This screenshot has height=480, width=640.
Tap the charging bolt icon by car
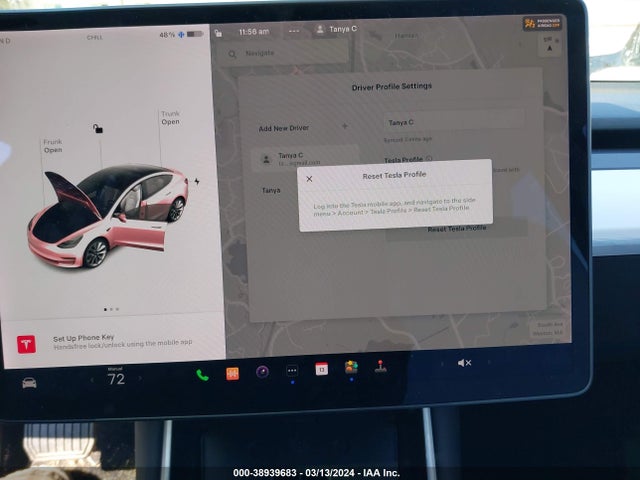197,181
